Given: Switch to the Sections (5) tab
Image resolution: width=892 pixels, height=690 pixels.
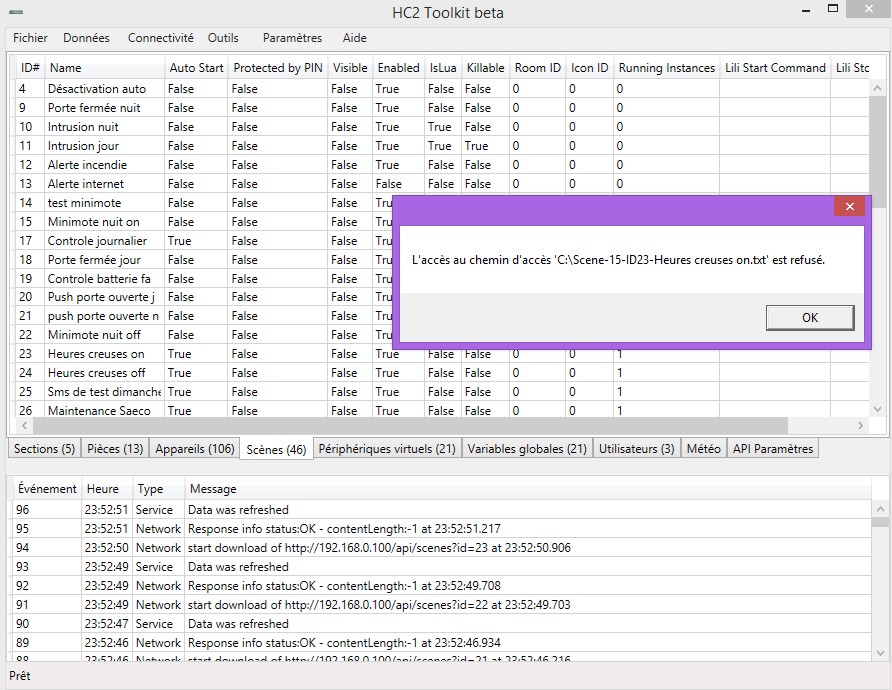Looking at the screenshot, I should (44, 449).
